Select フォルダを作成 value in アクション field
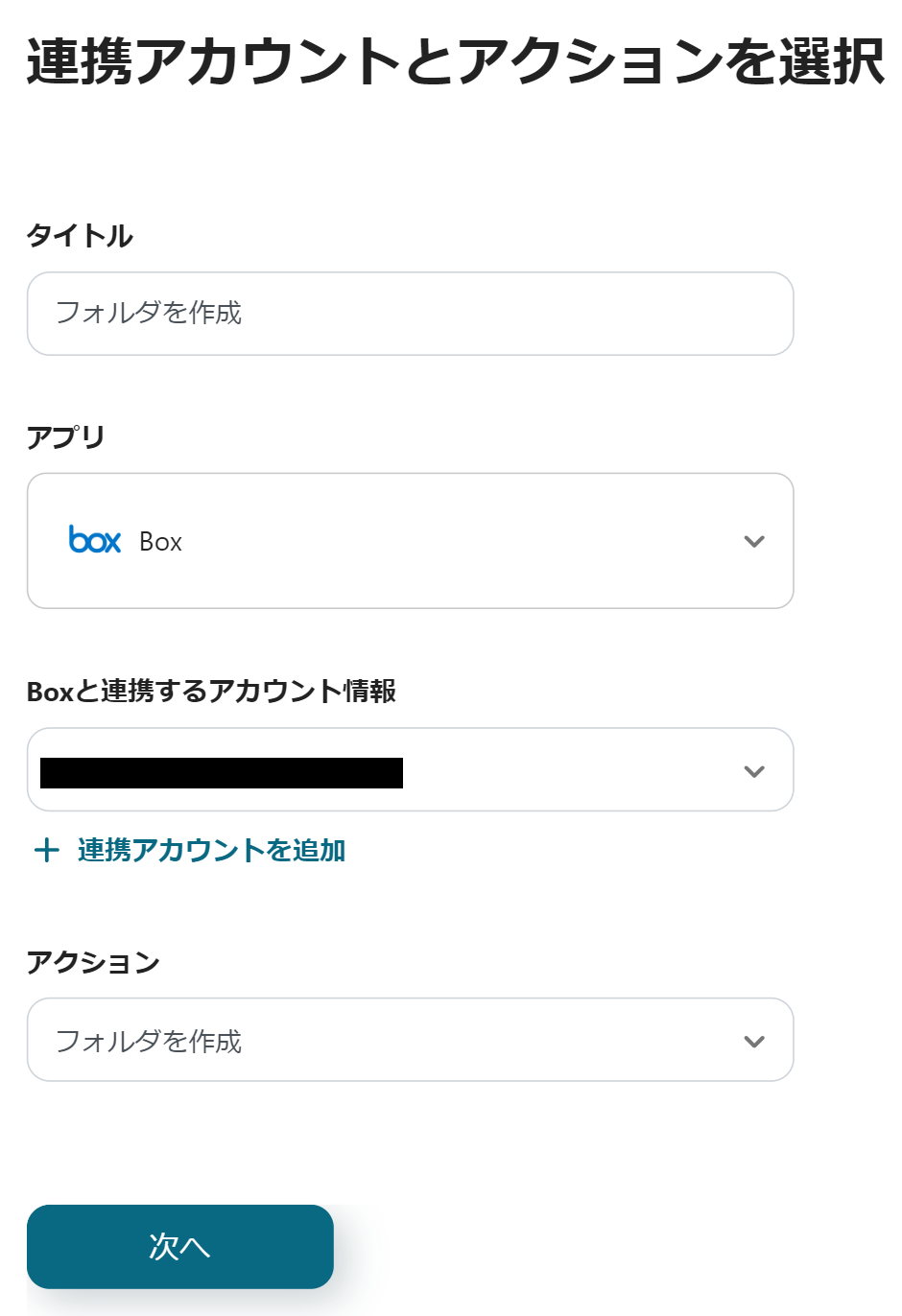Viewport: 902px width, 1316px height. pos(149,1041)
